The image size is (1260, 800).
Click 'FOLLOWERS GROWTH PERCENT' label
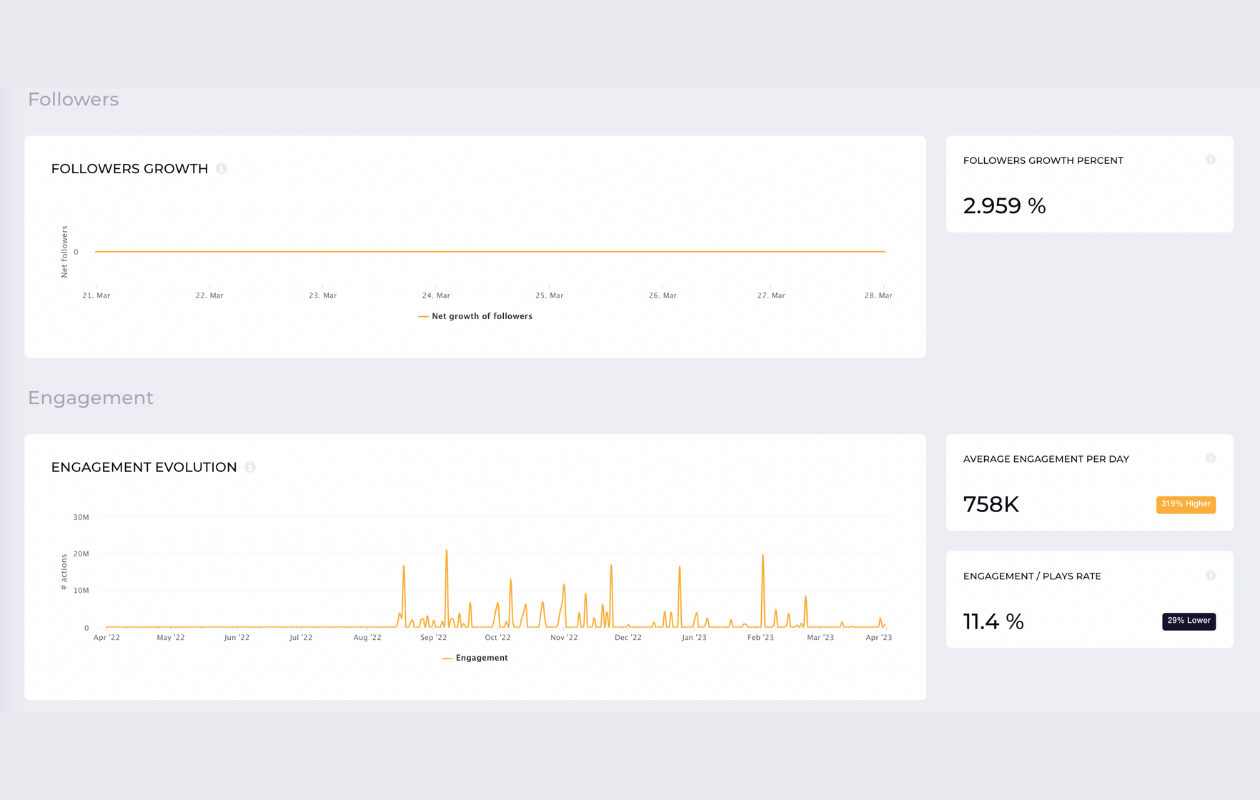[x=1043, y=161]
